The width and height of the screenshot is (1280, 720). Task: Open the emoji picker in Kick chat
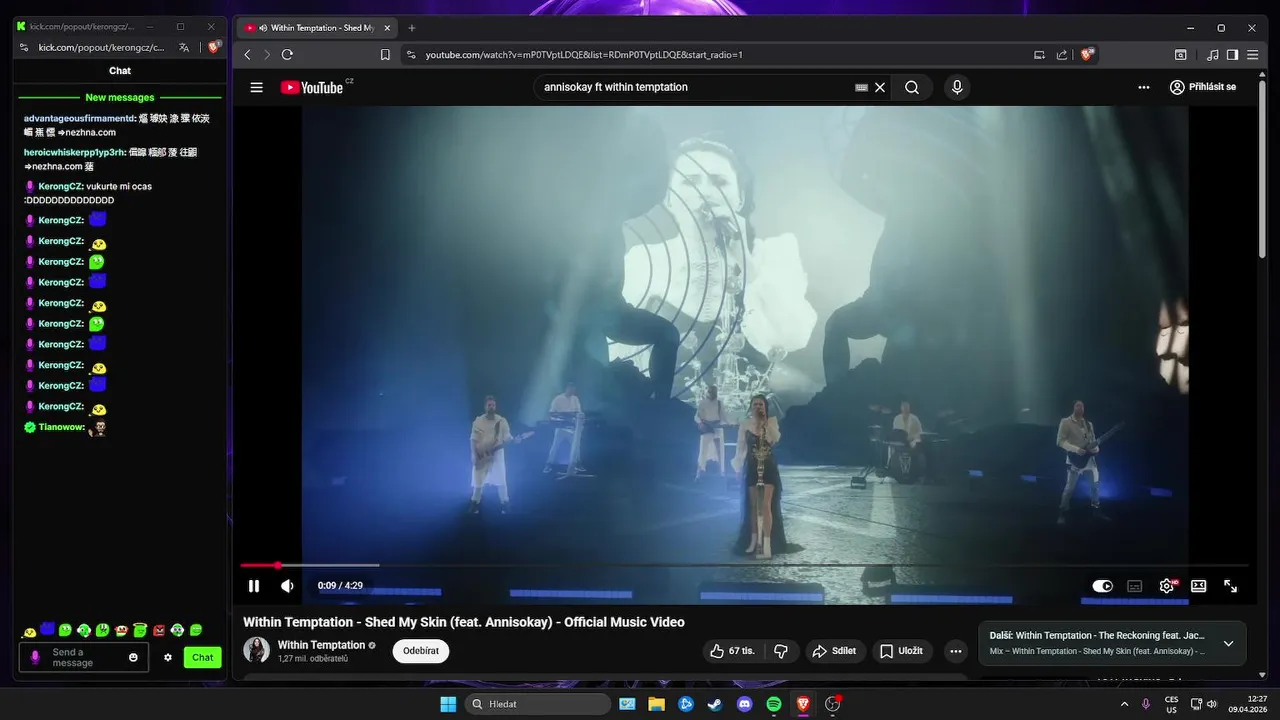(133, 657)
